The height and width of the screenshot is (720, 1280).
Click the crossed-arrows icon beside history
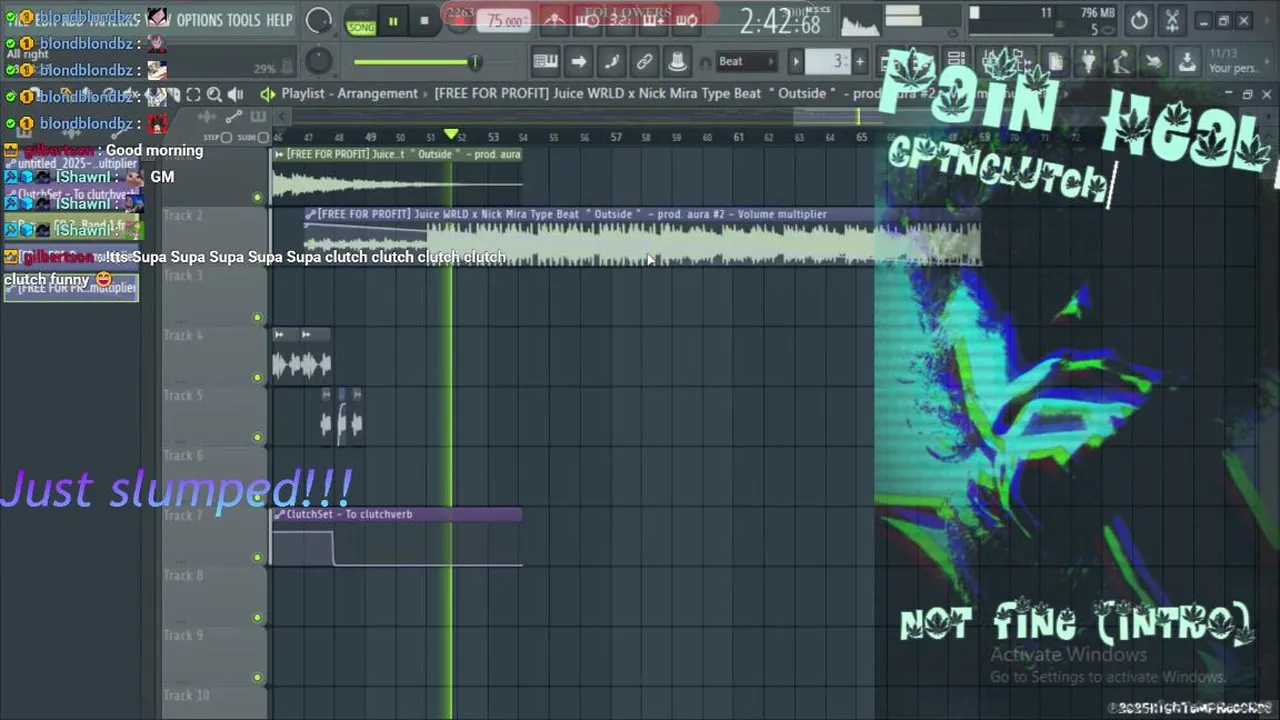[1172, 20]
